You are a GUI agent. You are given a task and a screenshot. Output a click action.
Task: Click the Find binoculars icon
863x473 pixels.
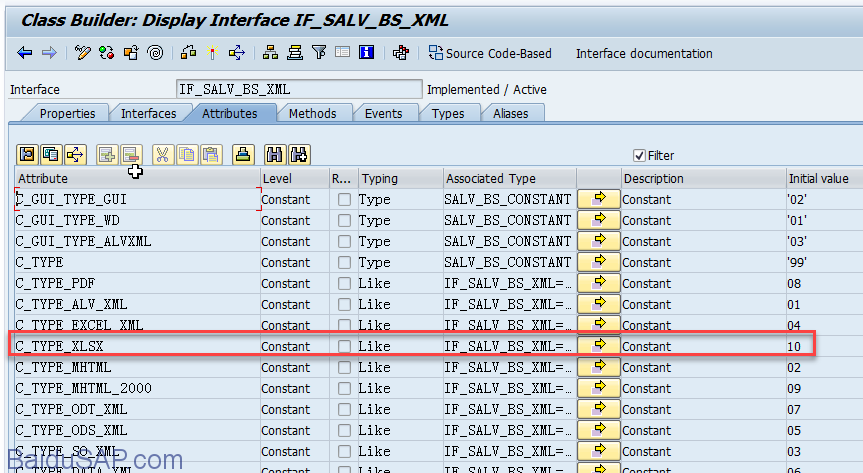point(275,155)
